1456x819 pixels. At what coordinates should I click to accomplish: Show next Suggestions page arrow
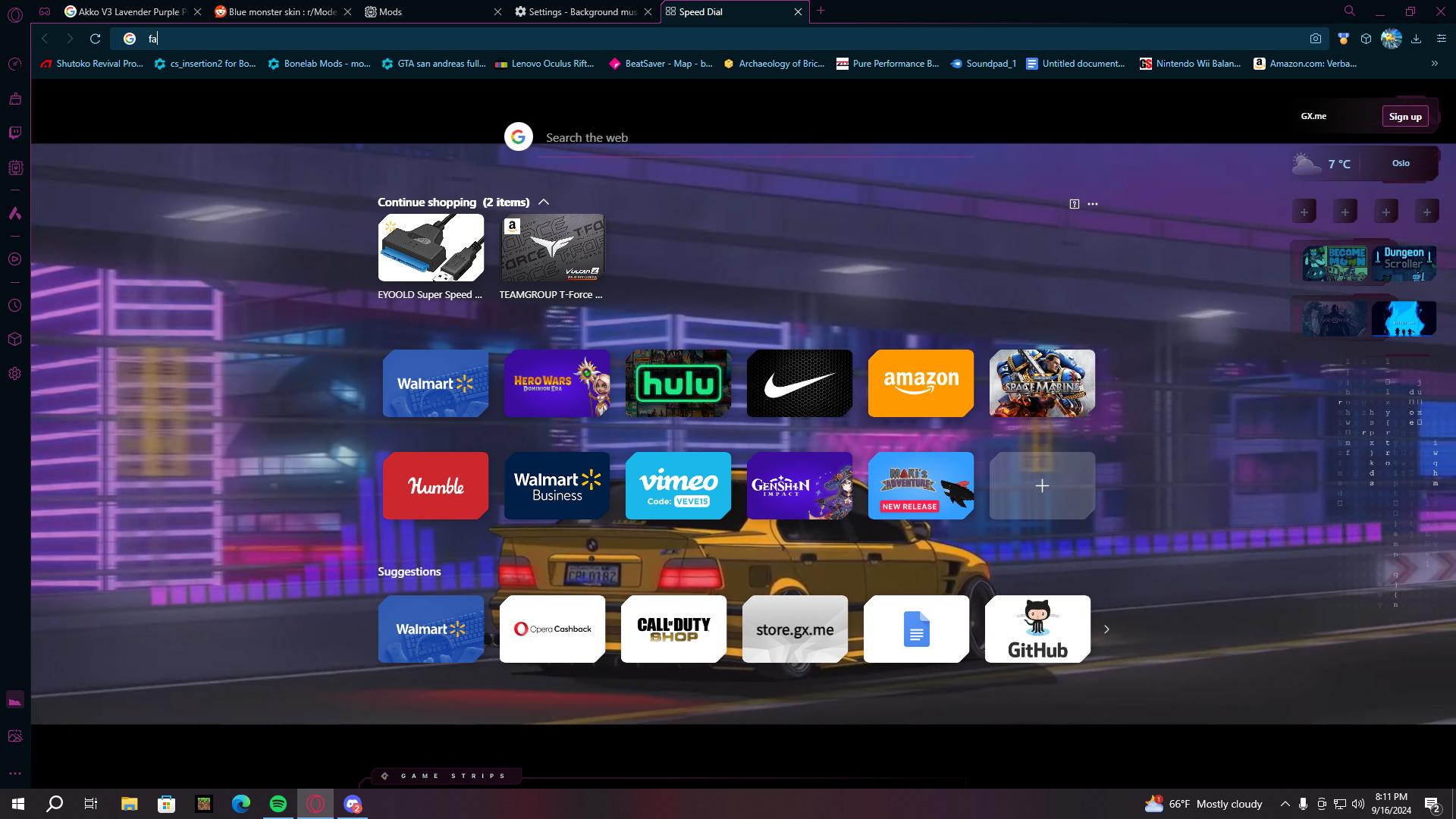[1106, 629]
